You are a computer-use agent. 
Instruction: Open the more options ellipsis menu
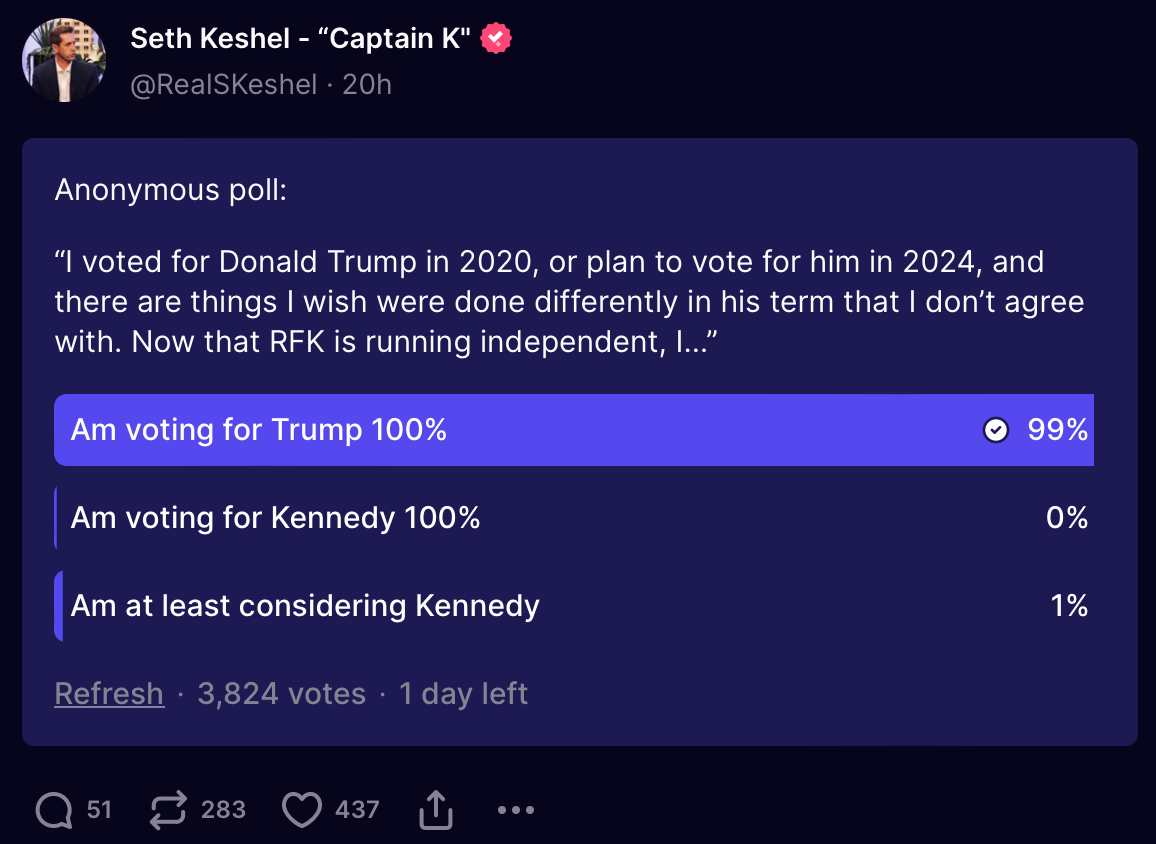click(x=515, y=812)
